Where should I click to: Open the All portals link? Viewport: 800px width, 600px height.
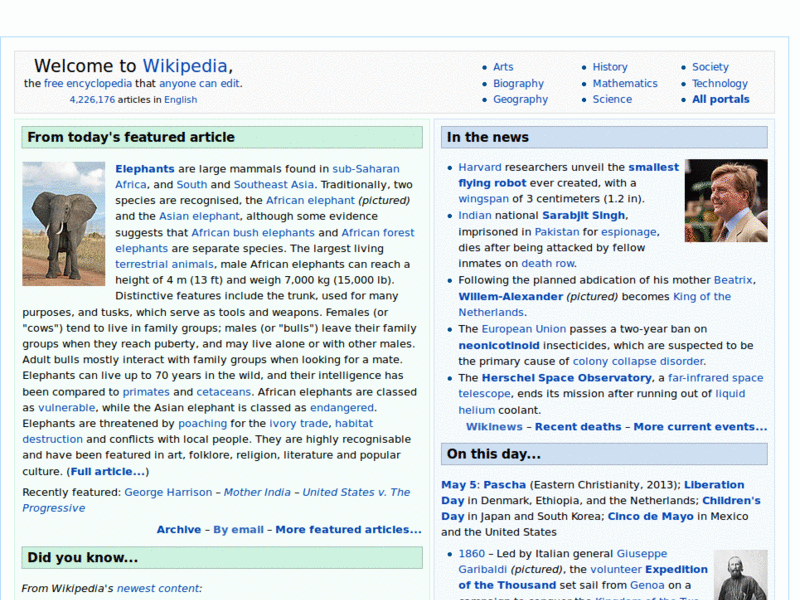tap(720, 99)
